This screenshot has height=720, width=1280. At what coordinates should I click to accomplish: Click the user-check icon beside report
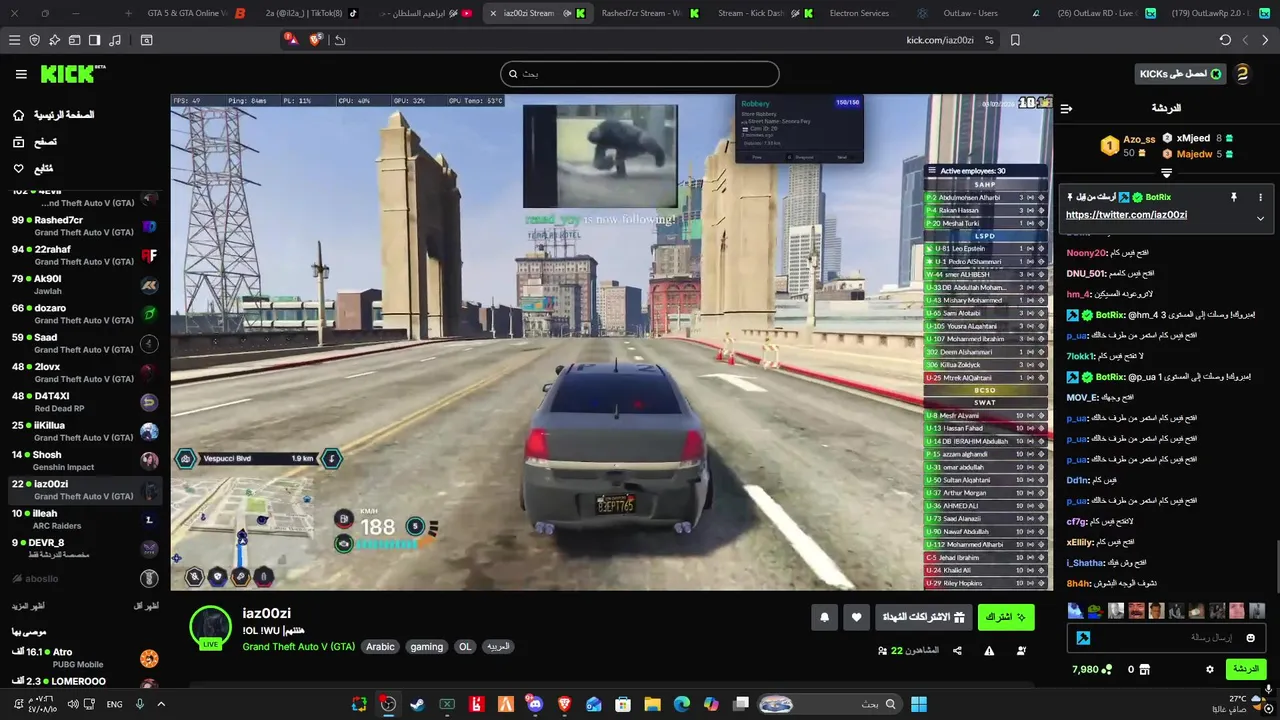coord(1021,651)
